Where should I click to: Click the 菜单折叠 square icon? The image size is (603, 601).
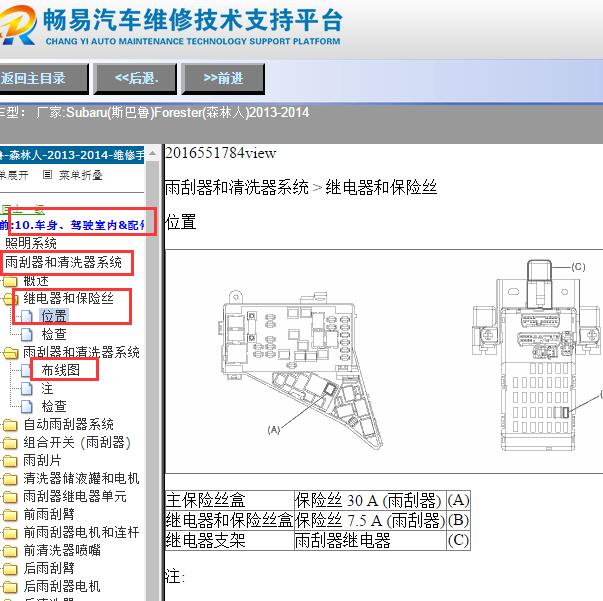coord(47,175)
